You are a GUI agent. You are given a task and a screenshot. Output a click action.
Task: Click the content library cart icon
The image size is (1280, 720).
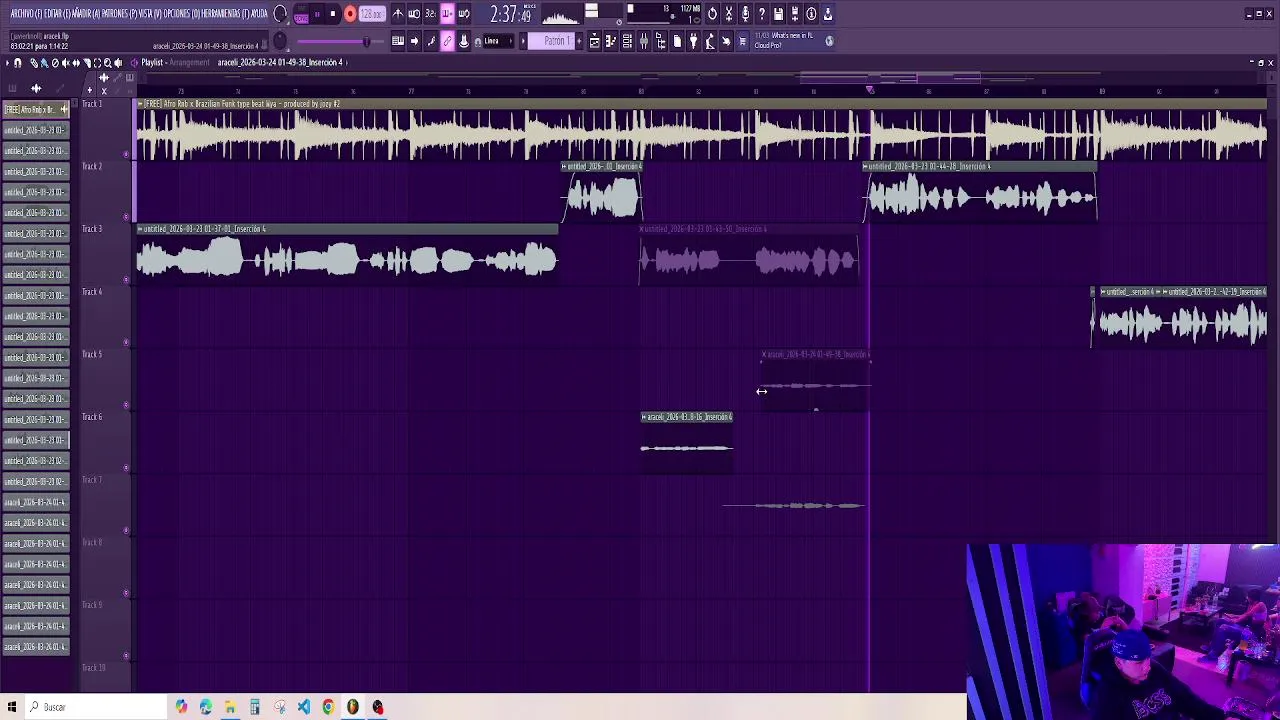coord(742,41)
